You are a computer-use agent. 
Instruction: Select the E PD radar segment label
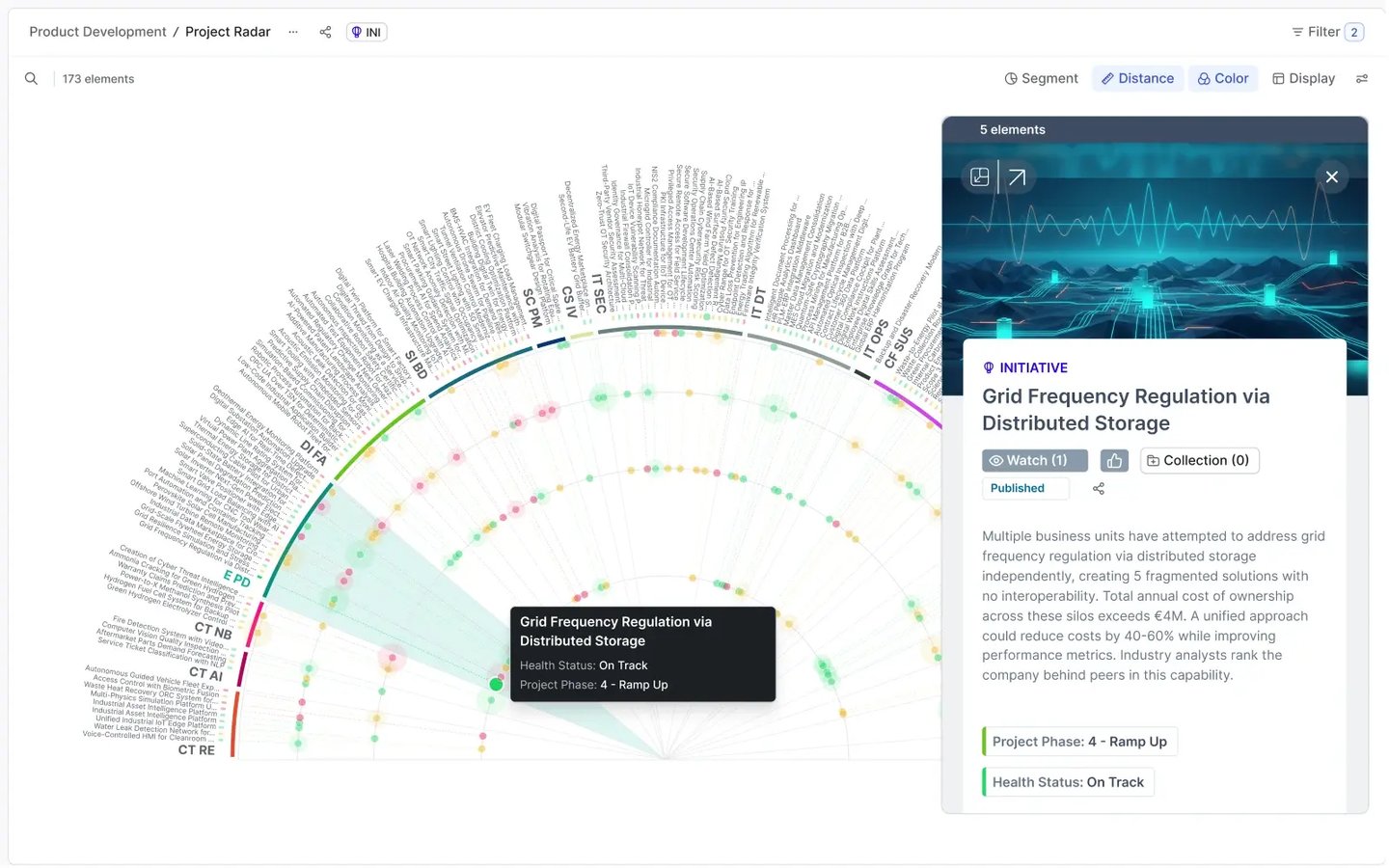point(237,579)
